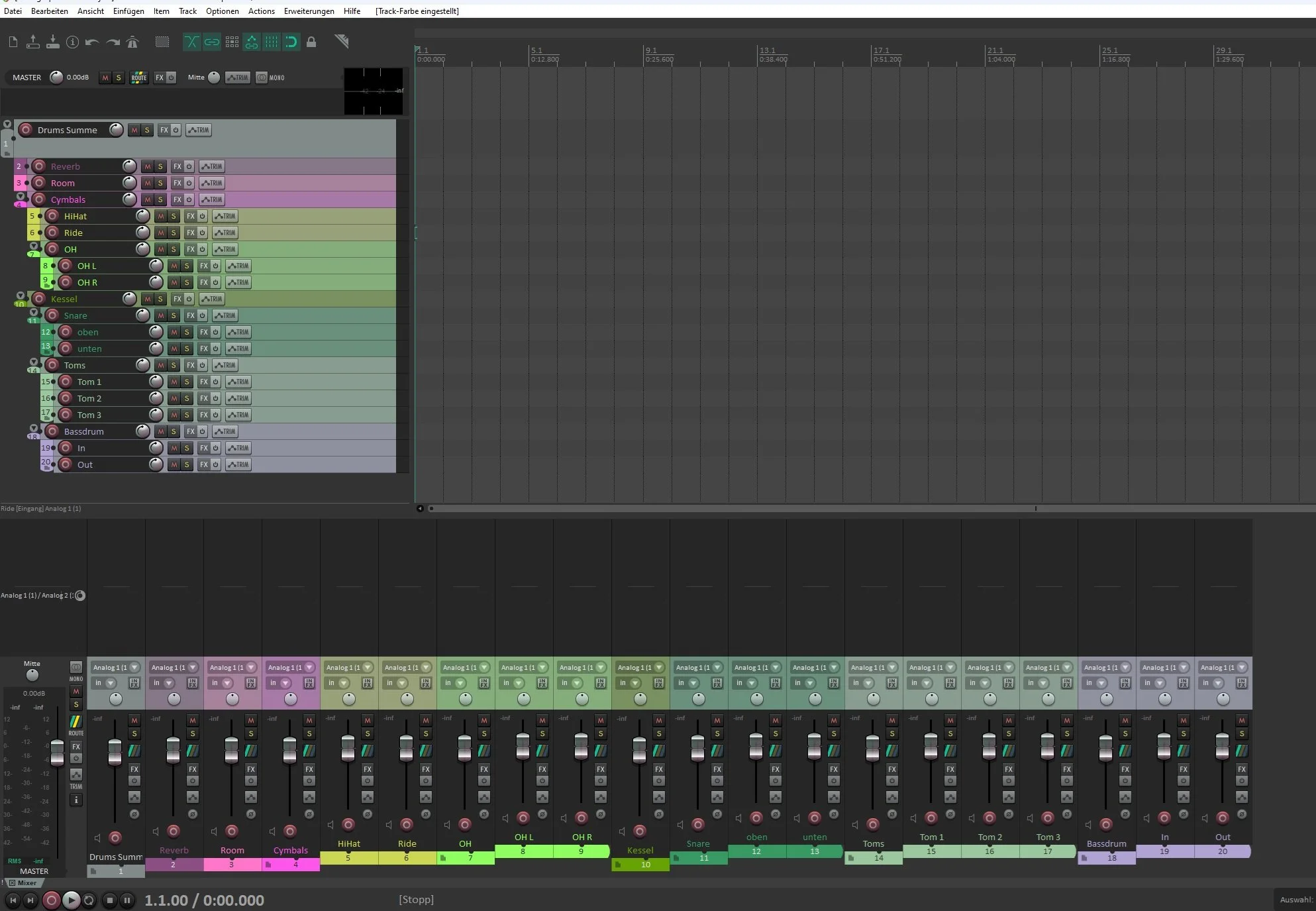
Task: Open the master ROUTE button
Action: 138,78
